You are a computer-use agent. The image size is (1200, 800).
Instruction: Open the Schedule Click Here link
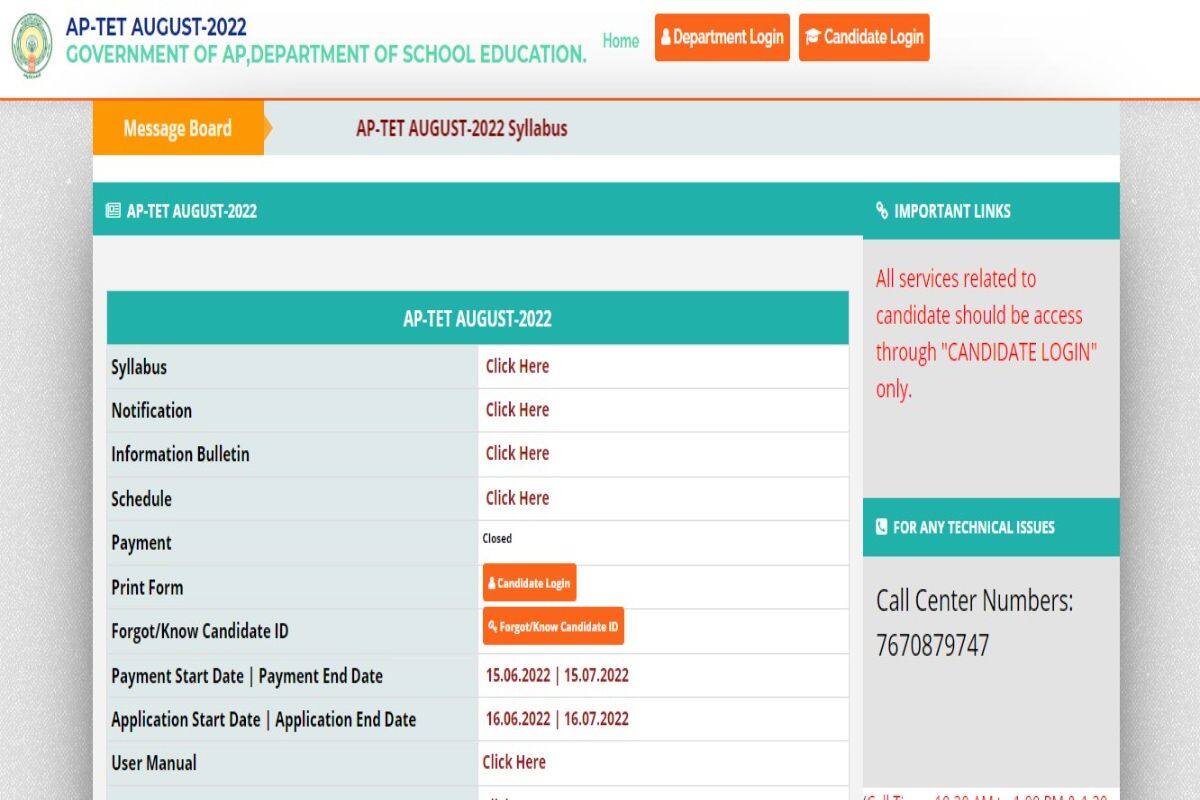(x=517, y=498)
